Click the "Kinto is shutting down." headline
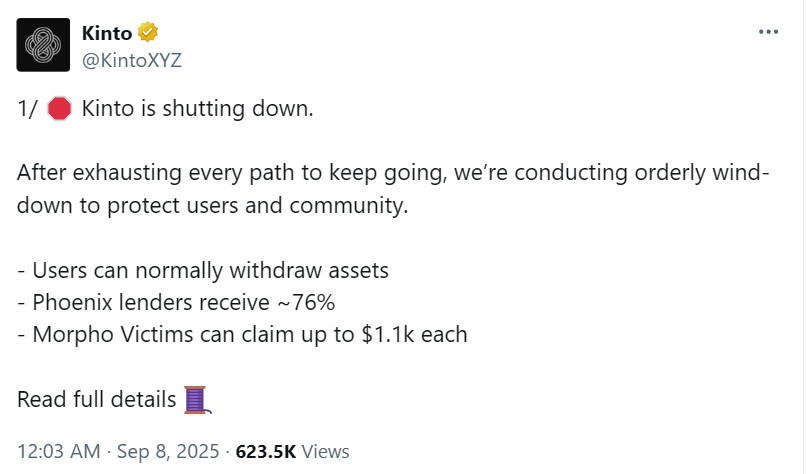 (197, 109)
